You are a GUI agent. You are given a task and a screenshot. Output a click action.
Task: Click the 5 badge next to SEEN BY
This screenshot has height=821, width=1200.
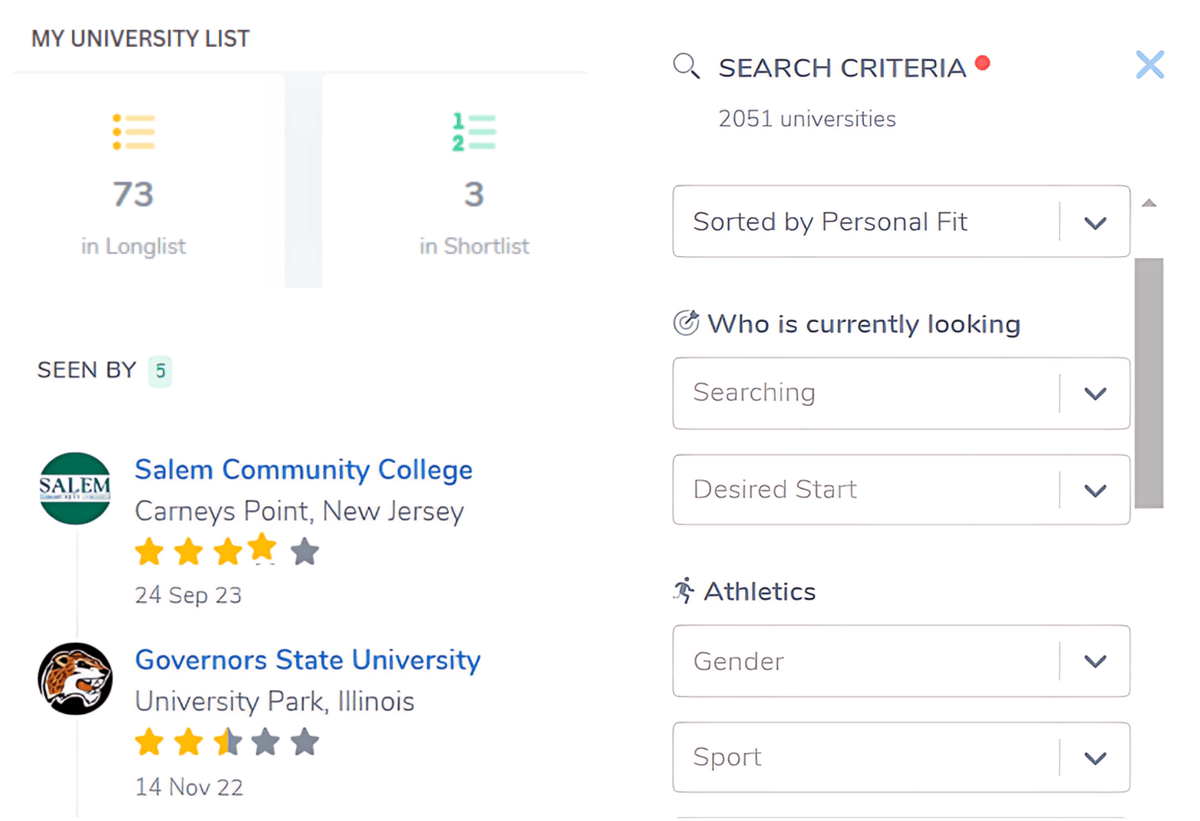160,370
